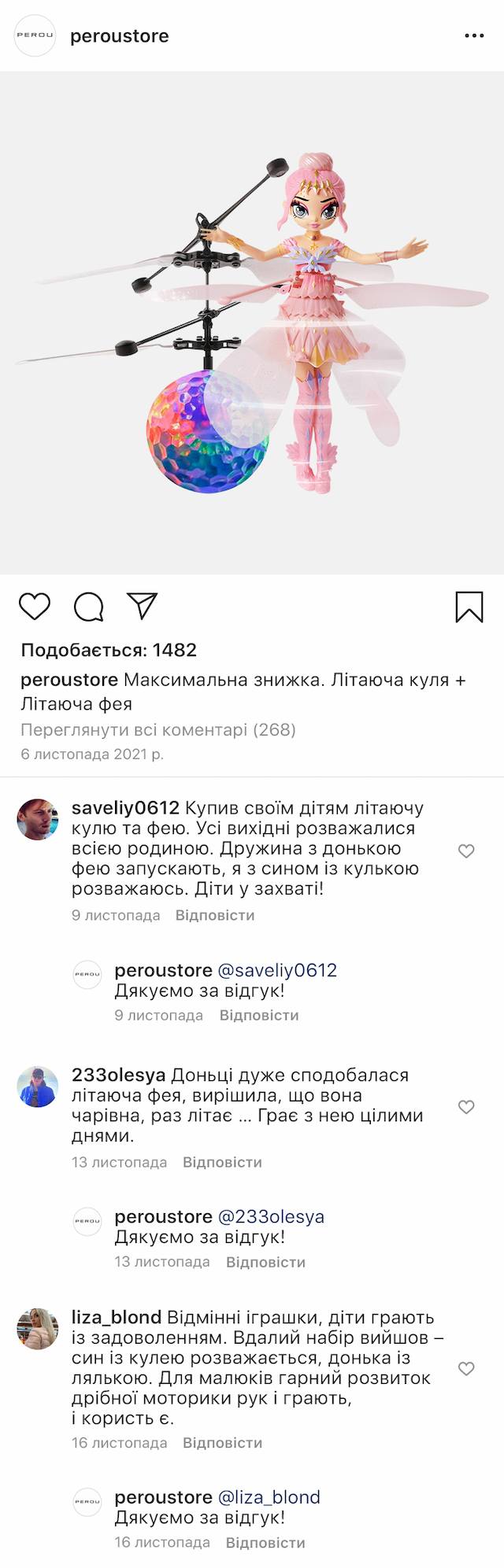The height and width of the screenshot is (1568, 504).
Task: Open @233olesya mention link
Action: pos(271,1216)
